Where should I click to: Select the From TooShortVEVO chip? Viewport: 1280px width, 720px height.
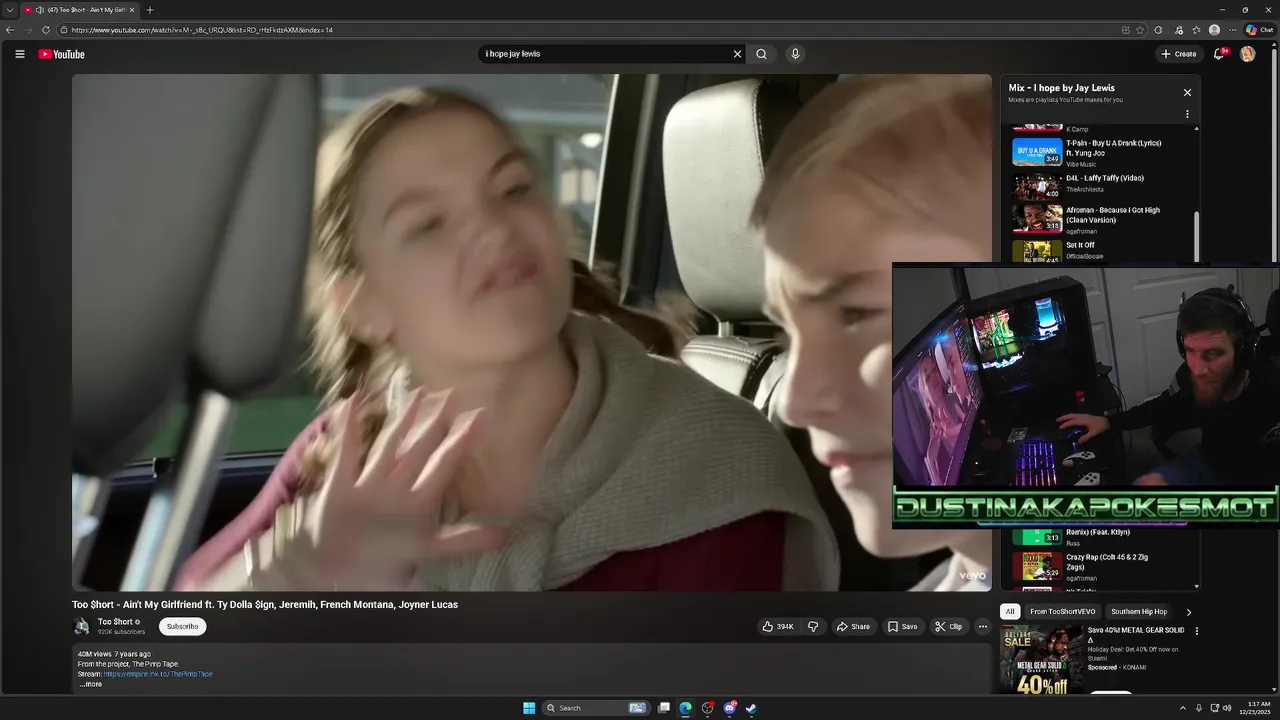click(1062, 612)
